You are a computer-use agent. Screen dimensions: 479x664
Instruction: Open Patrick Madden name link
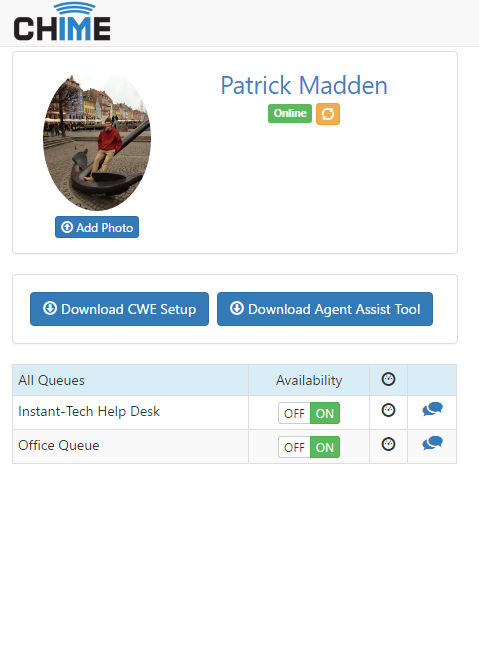pos(304,86)
